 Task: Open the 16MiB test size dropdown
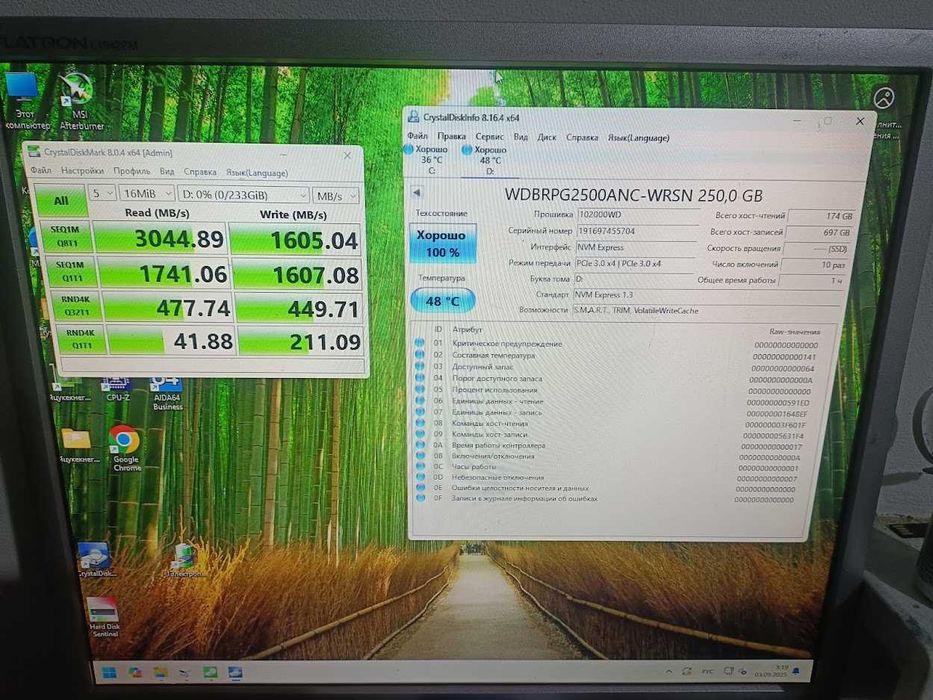point(146,194)
